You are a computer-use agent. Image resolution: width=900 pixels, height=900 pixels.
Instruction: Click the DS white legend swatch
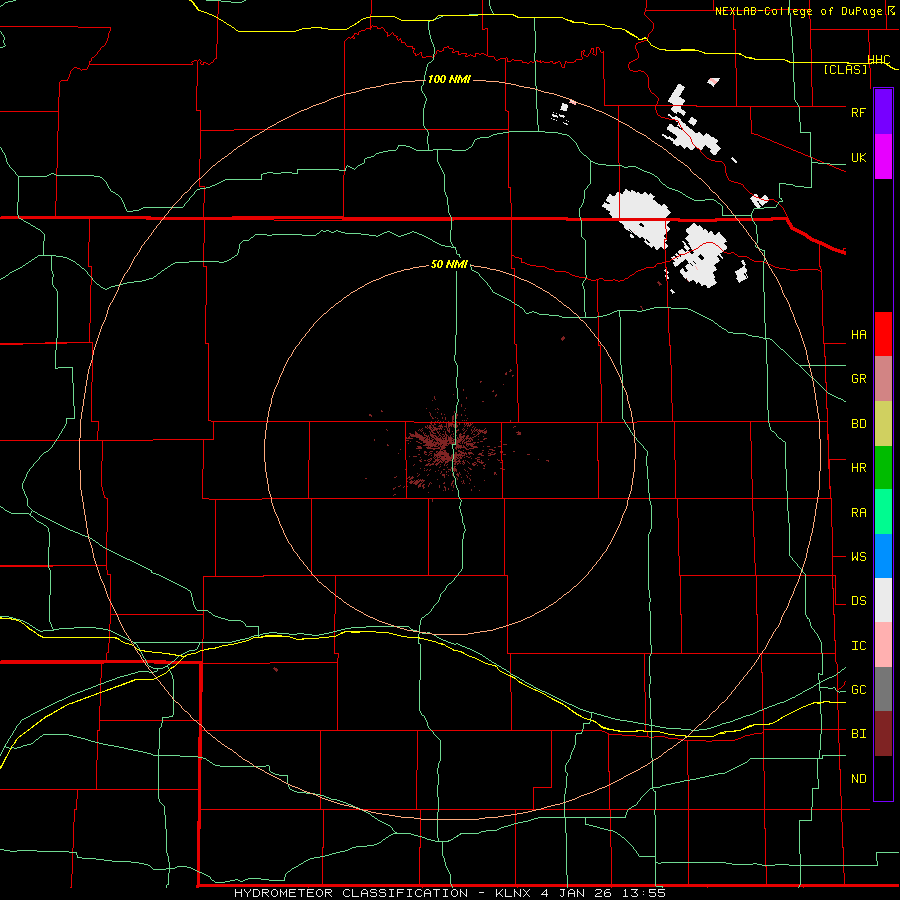click(x=883, y=600)
